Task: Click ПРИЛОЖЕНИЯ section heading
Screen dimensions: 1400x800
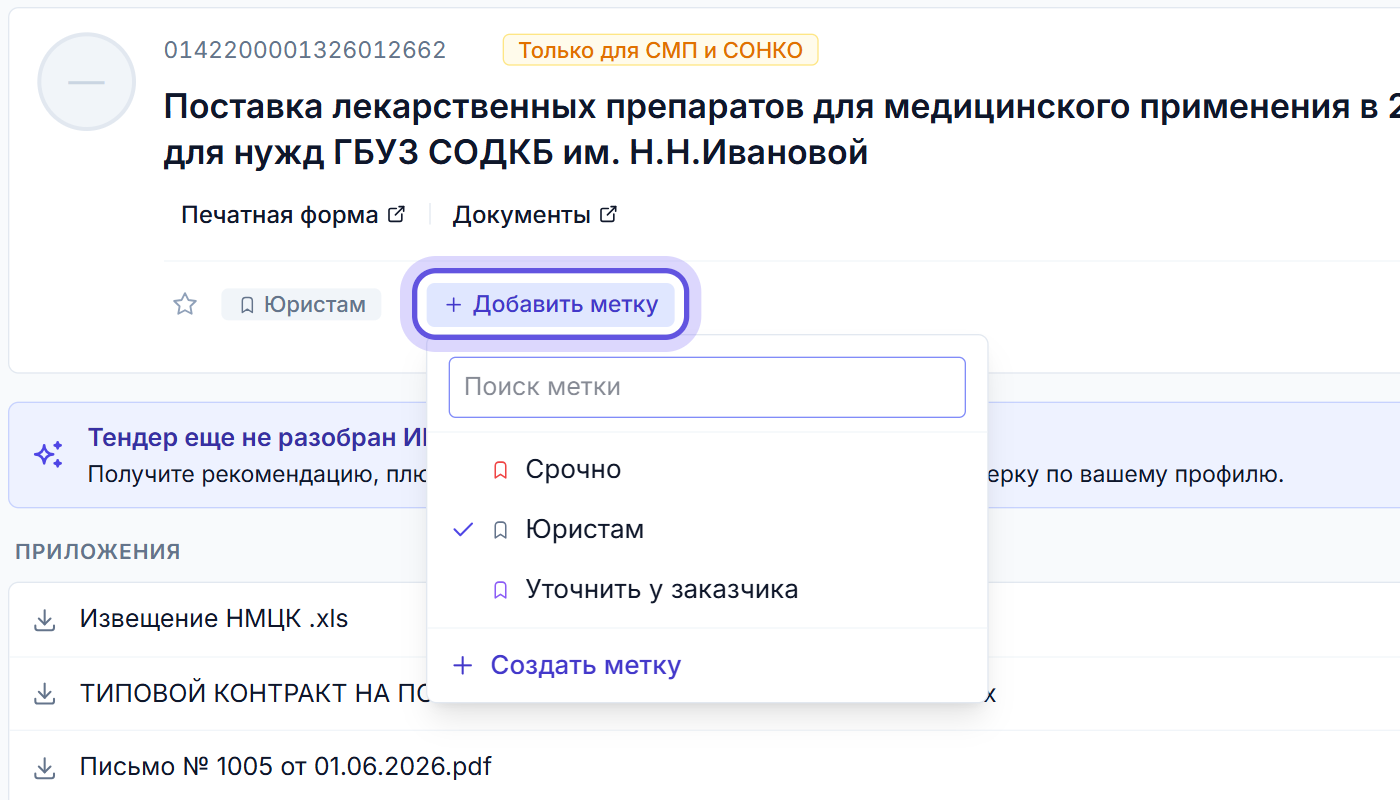Action: point(98,552)
